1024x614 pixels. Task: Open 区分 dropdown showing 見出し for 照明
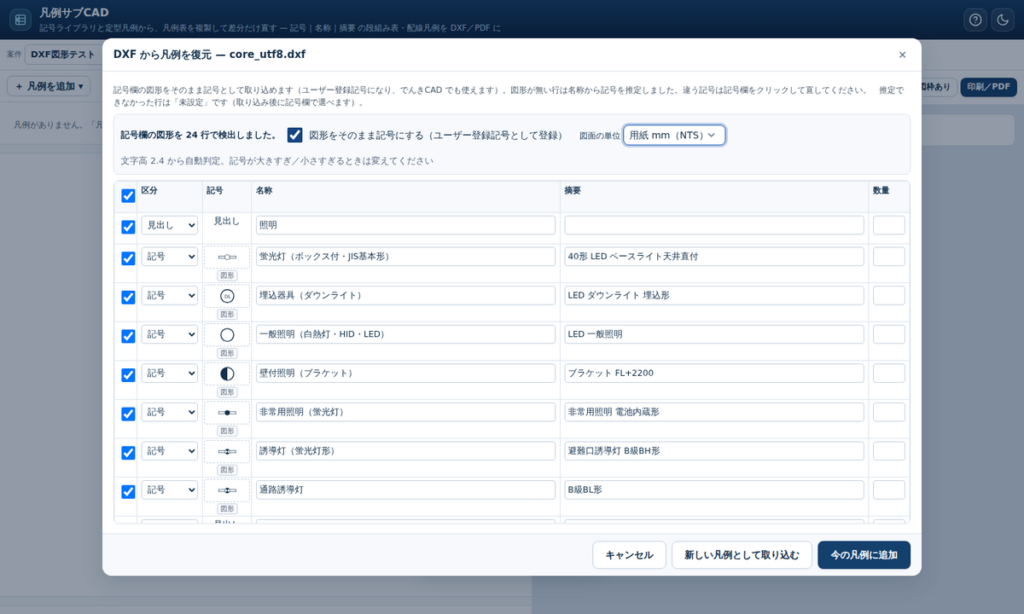[x=169, y=225]
